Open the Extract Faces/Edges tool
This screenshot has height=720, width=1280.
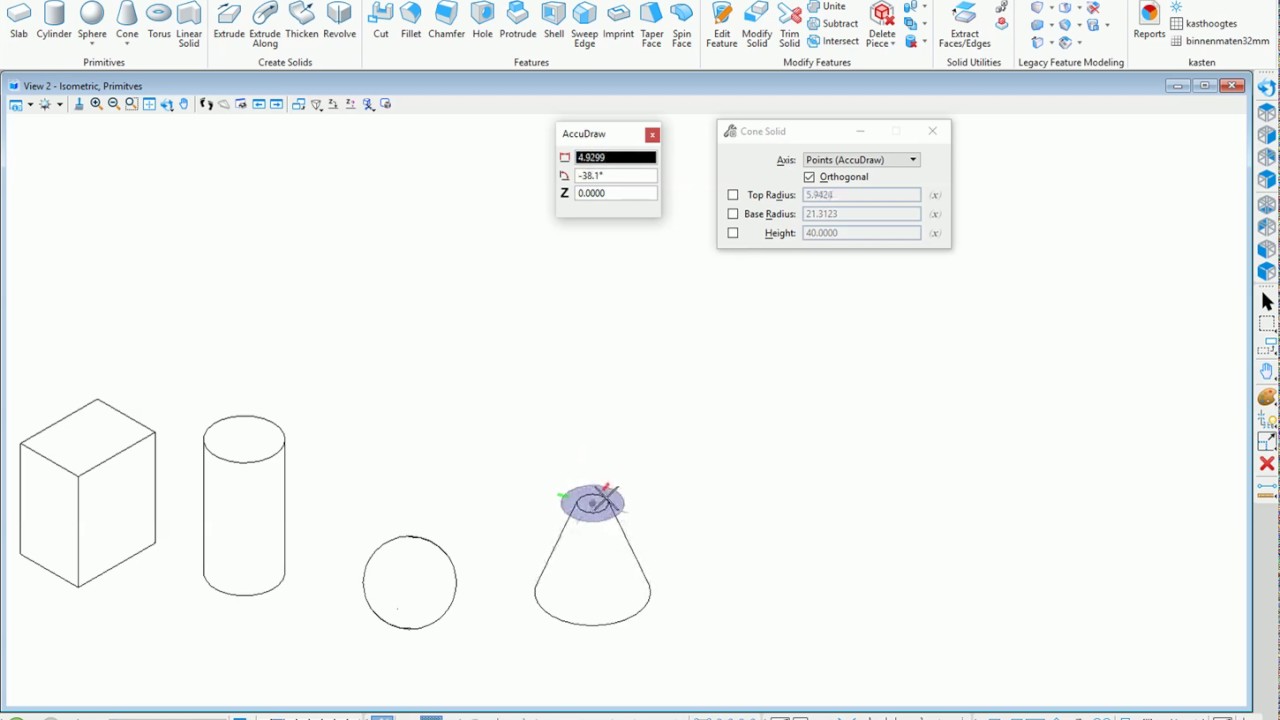click(965, 24)
